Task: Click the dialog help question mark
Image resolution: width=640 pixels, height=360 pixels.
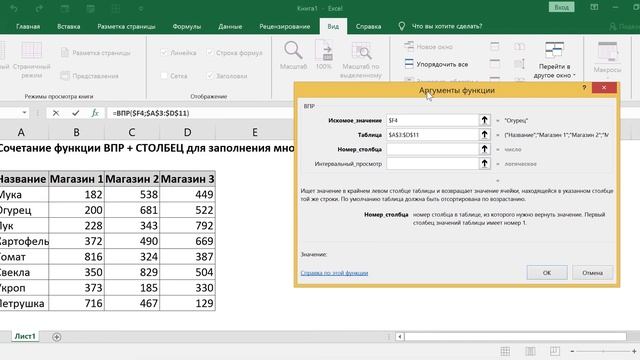Action: [584, 88]
